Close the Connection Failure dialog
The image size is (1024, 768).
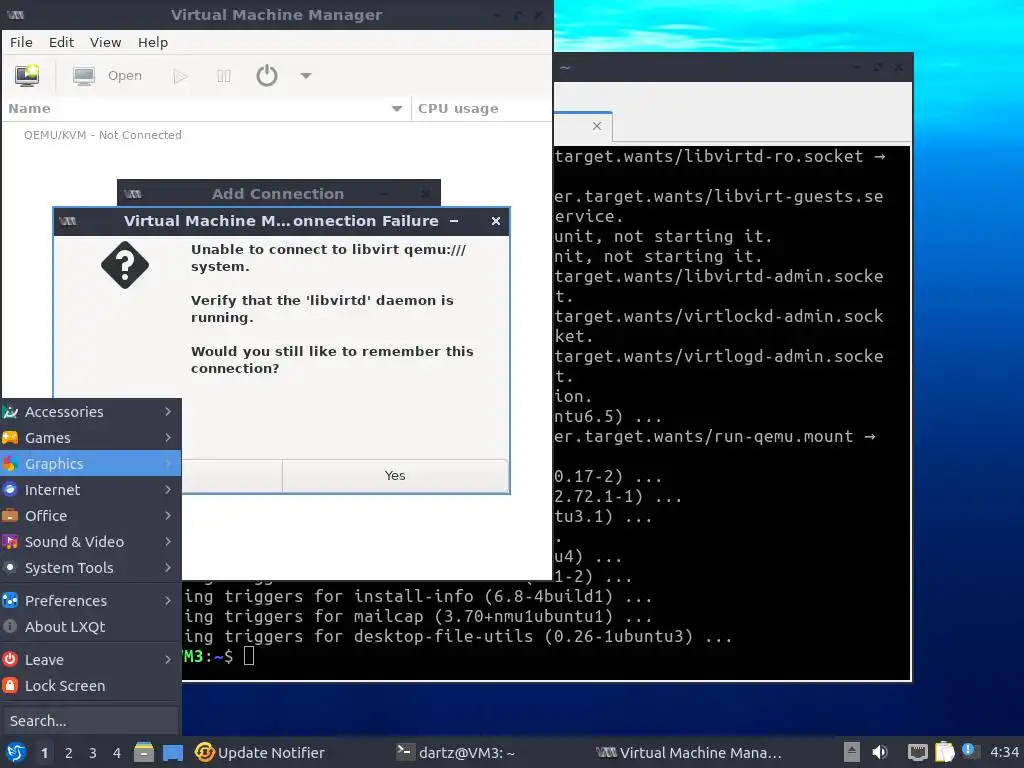496,221
